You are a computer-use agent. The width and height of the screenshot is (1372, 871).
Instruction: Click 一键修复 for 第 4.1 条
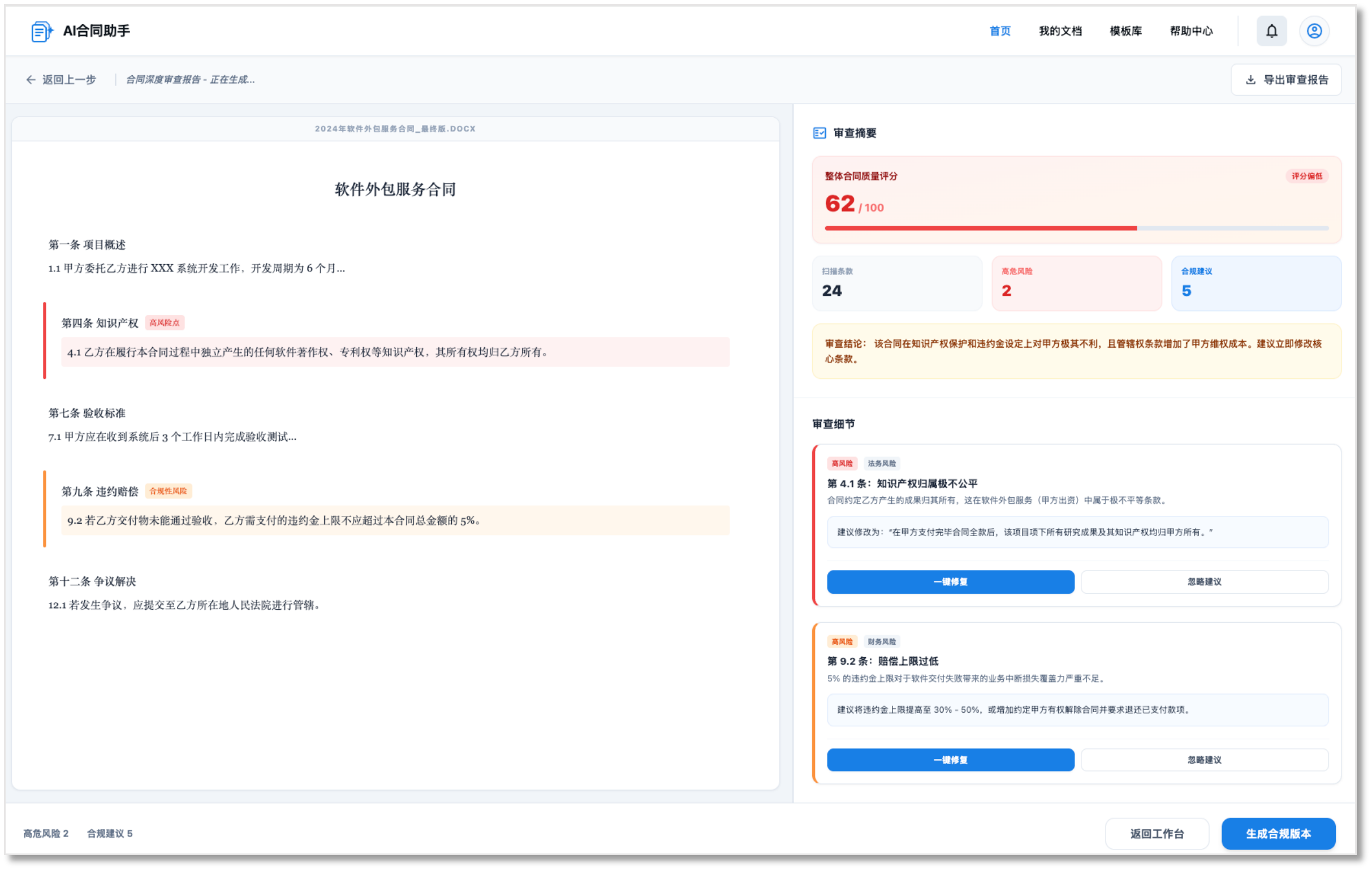point(950,581)
